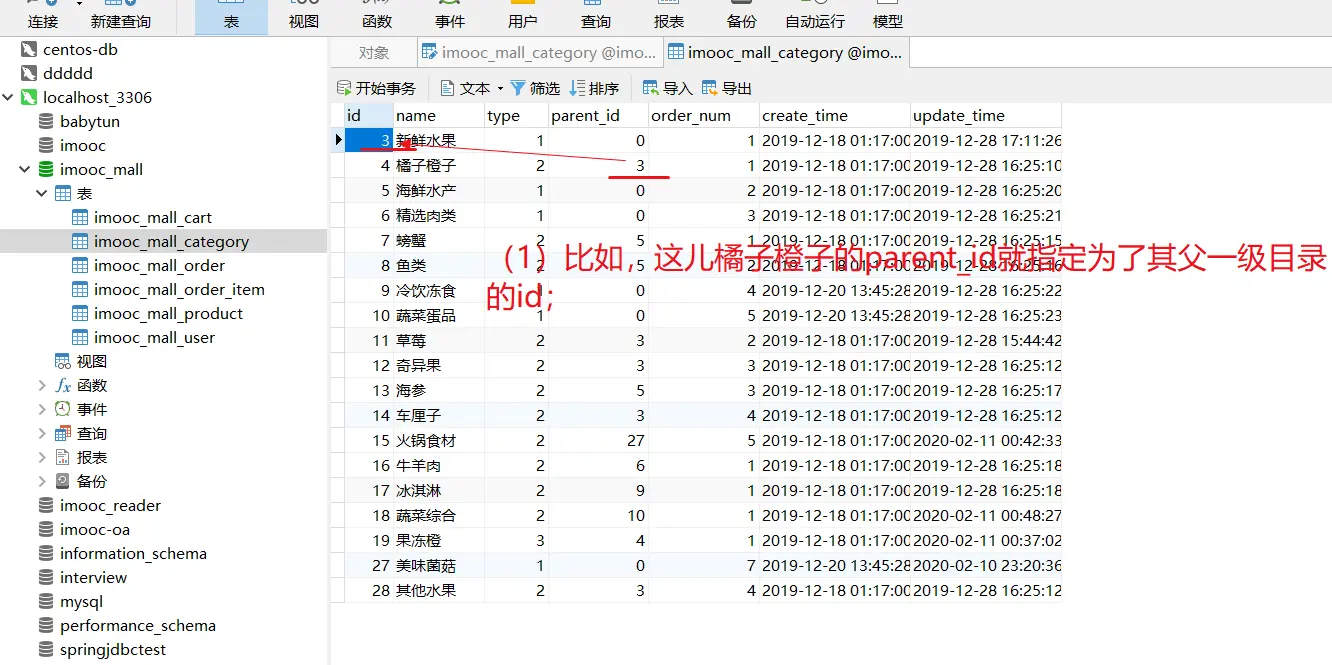Click parent_id value 27 cell
Screen dimensions: 1332x665
598,440
